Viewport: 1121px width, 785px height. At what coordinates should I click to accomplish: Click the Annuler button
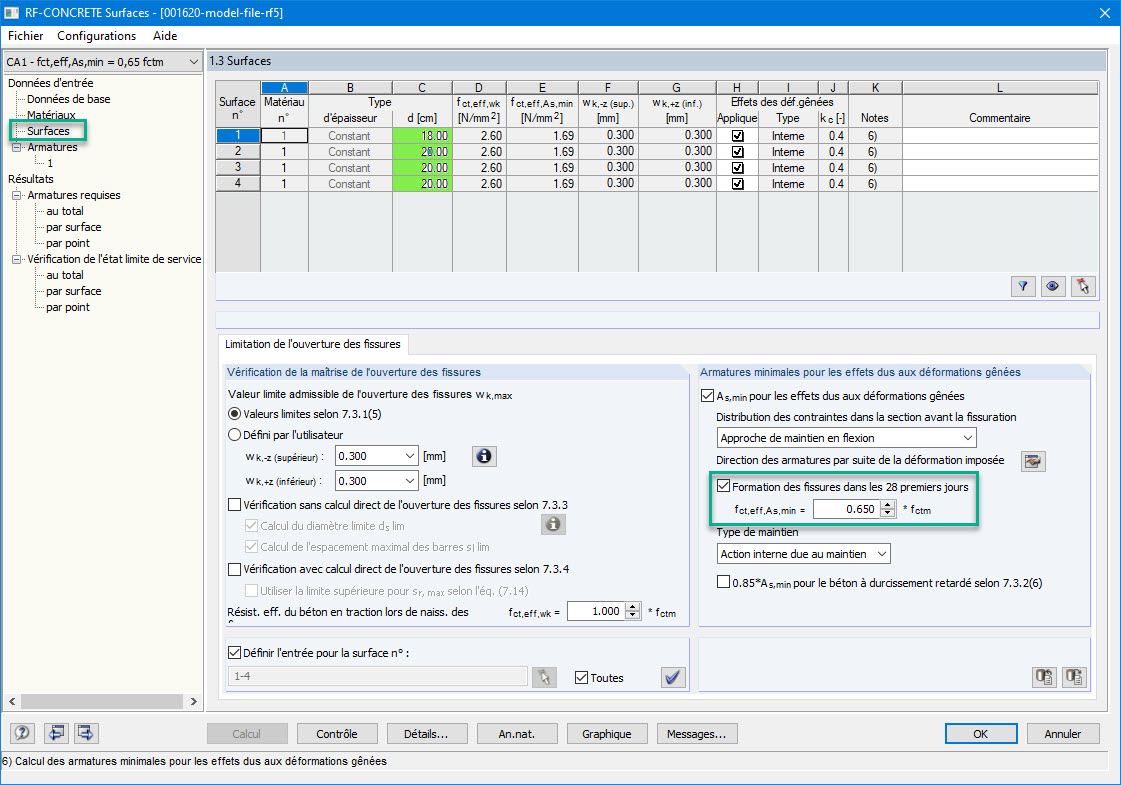point(1062,734)
